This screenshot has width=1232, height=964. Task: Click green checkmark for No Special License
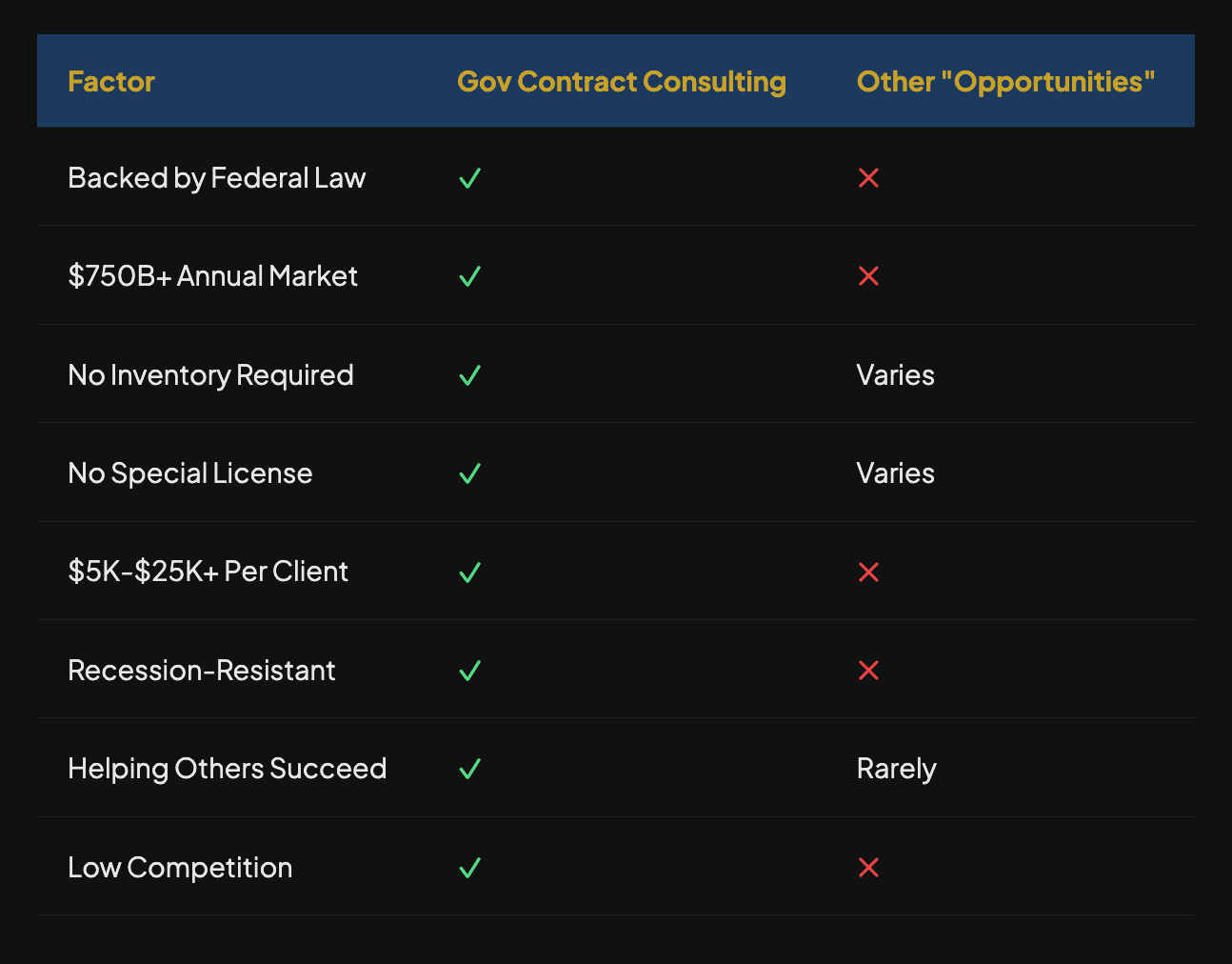click(x=469, y=473)
